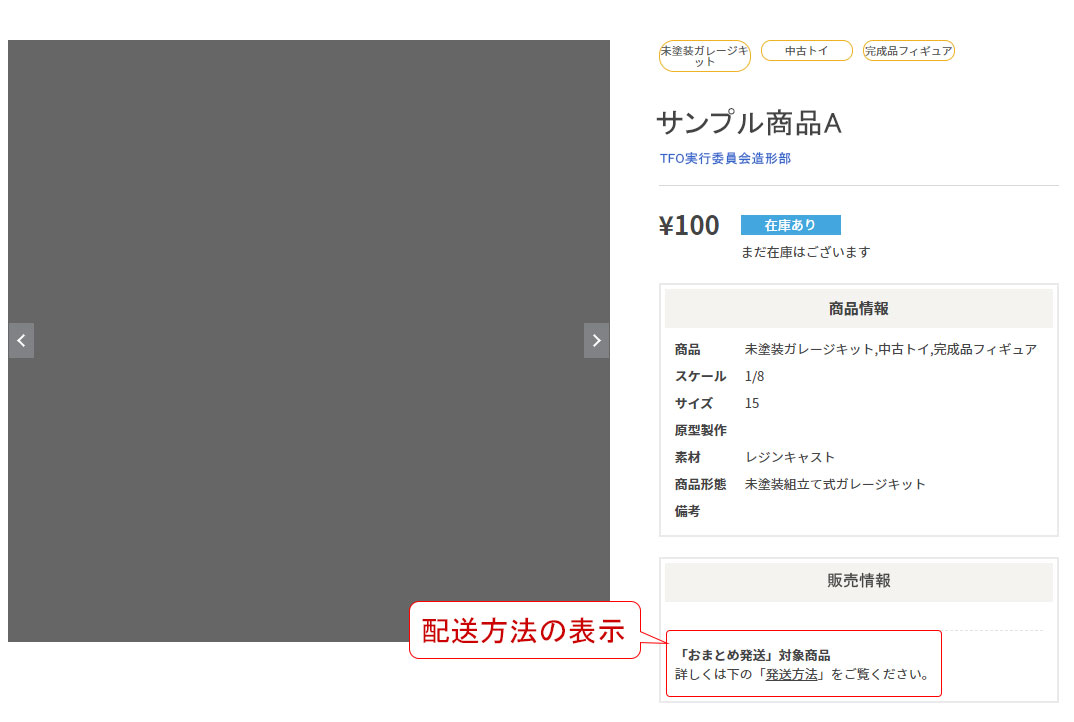Click the 未塗装組立て式ガレージキット product form value
Screen dimensions: 1074x722
835,484
